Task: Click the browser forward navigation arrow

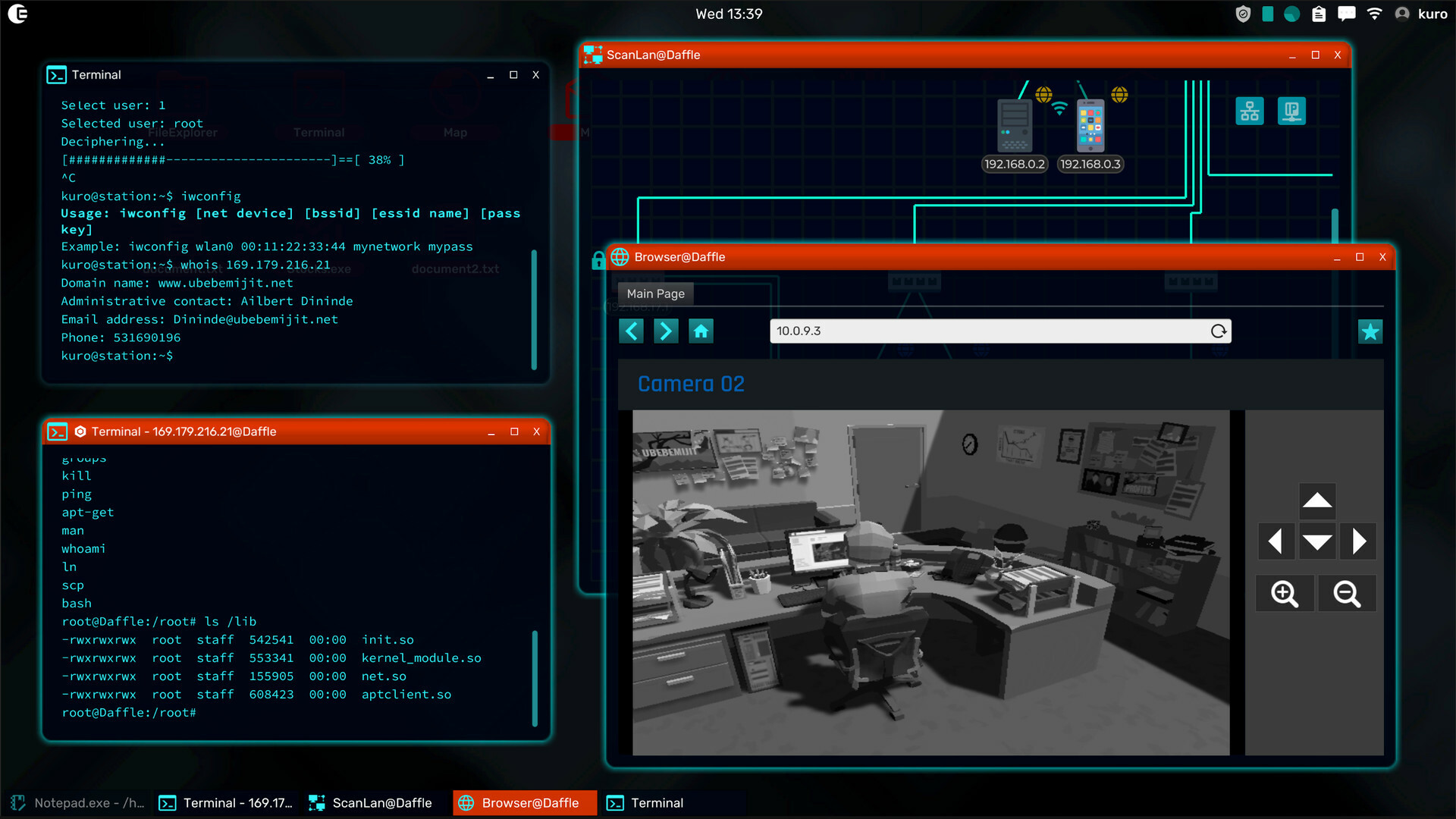Action: pyautogui.click(x=666, y=331)
